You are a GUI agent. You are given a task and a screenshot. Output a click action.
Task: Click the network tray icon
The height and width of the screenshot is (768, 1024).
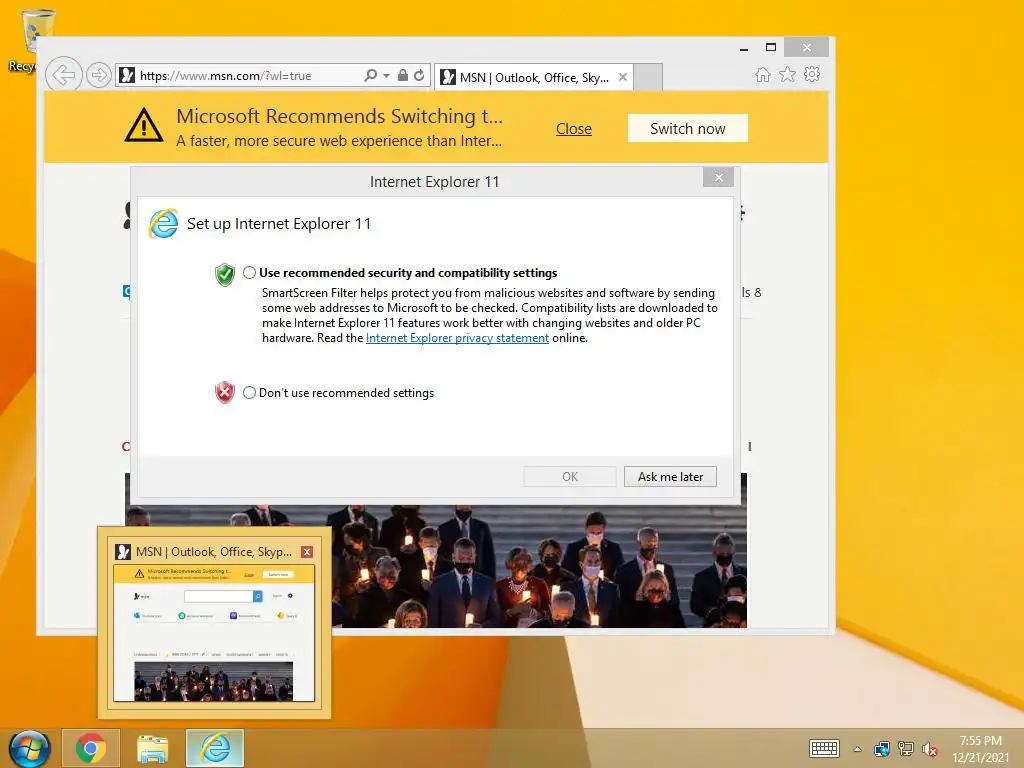click(906, 749)
